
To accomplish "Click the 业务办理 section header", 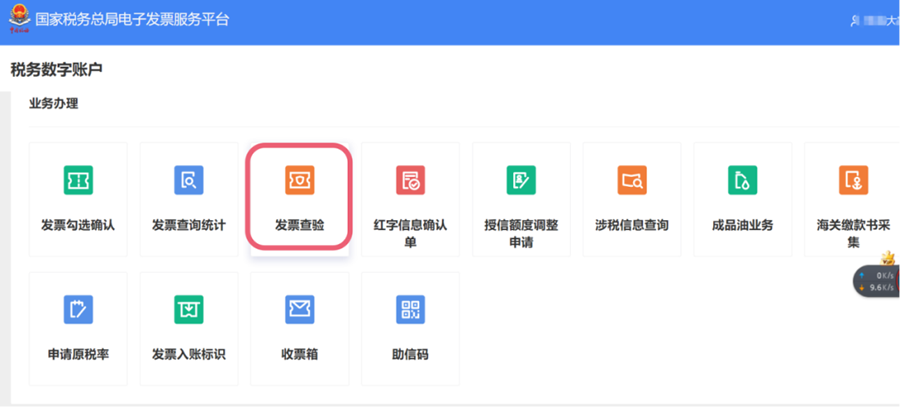I will coord(53,103).
